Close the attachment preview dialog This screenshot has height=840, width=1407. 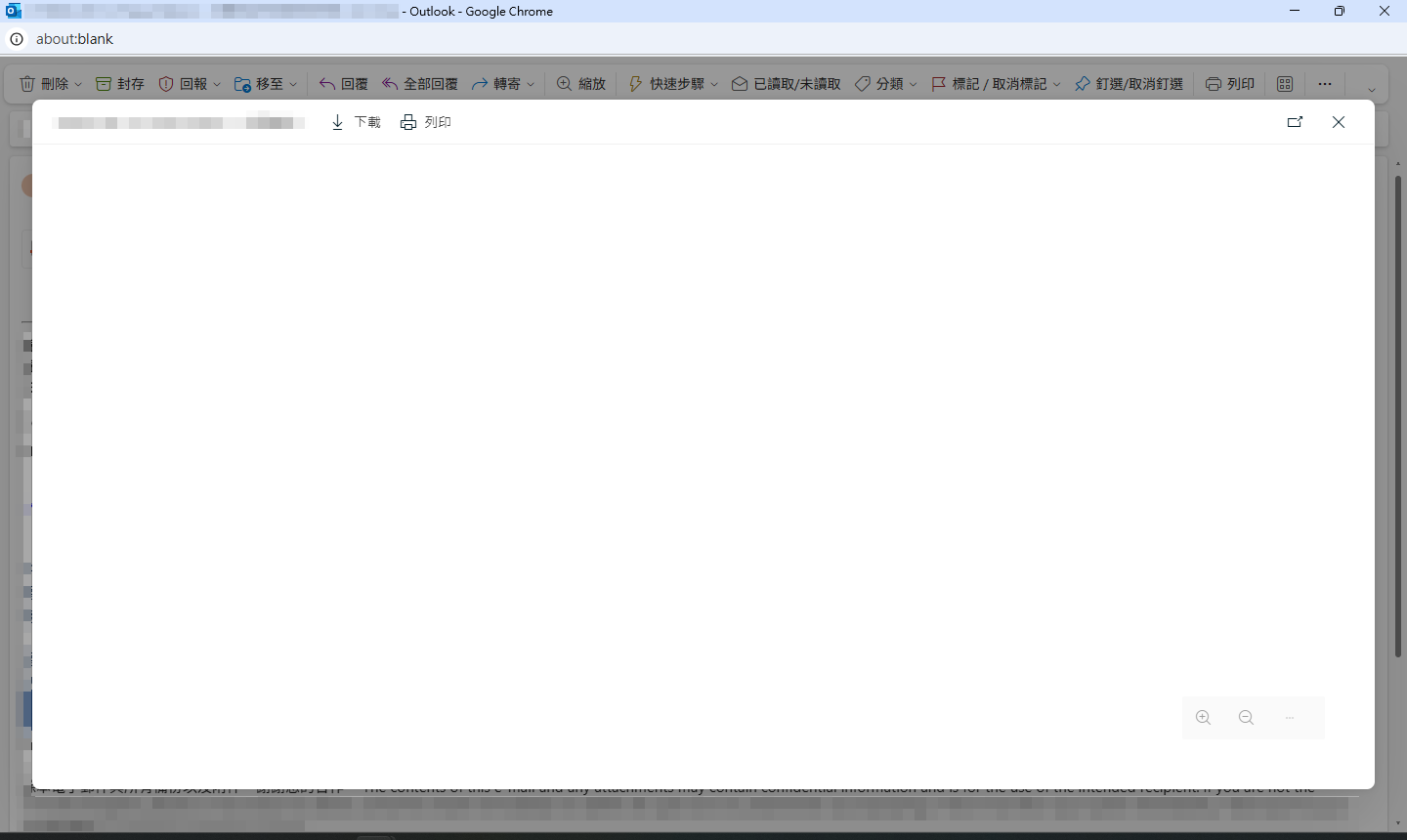1339,122
